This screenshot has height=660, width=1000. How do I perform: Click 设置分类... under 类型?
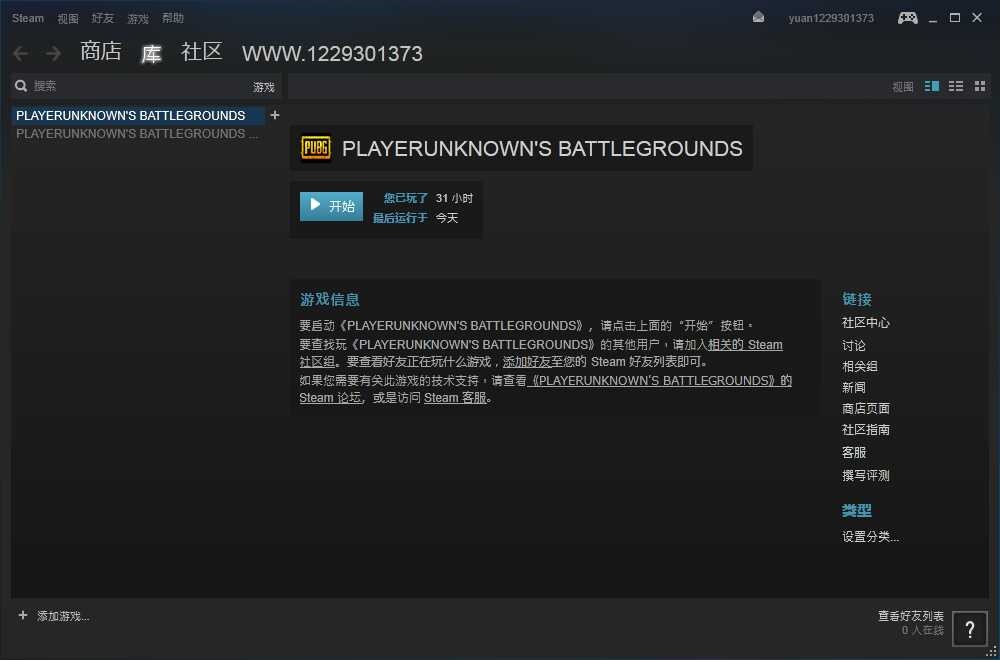point(871,536)
